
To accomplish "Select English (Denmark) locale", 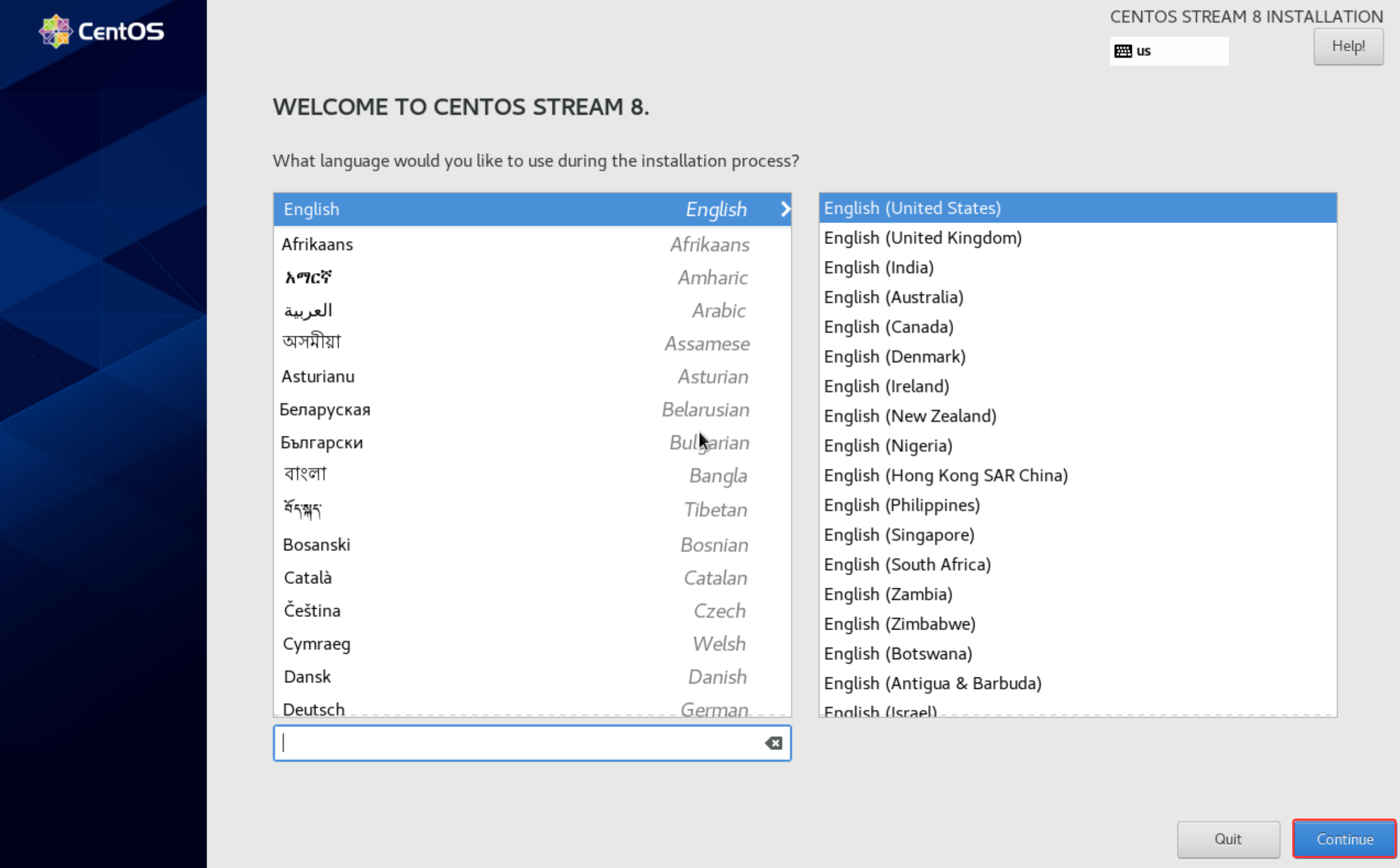I will (x=1077, y=357).
